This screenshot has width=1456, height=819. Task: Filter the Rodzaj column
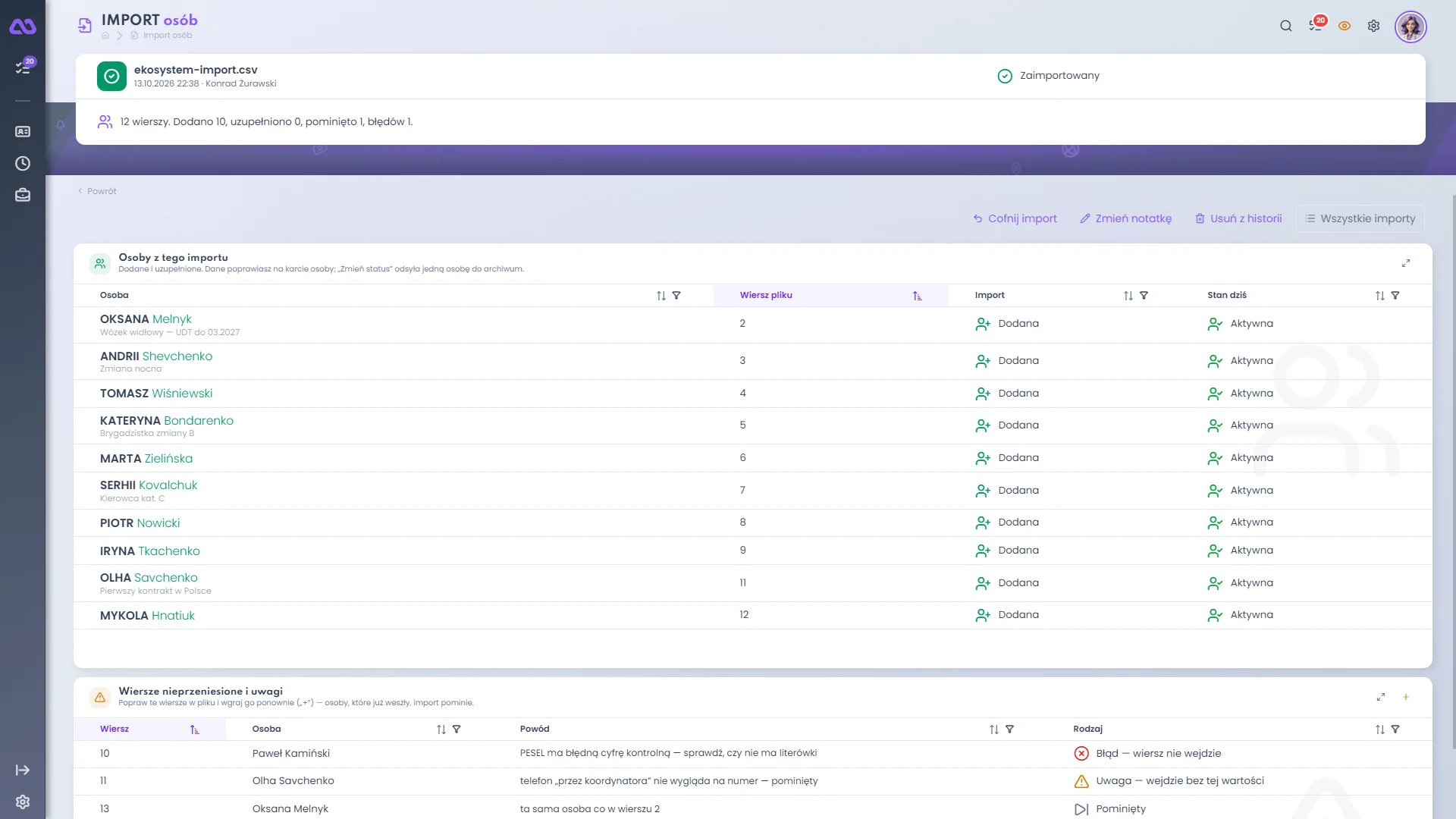(1395, 730)
